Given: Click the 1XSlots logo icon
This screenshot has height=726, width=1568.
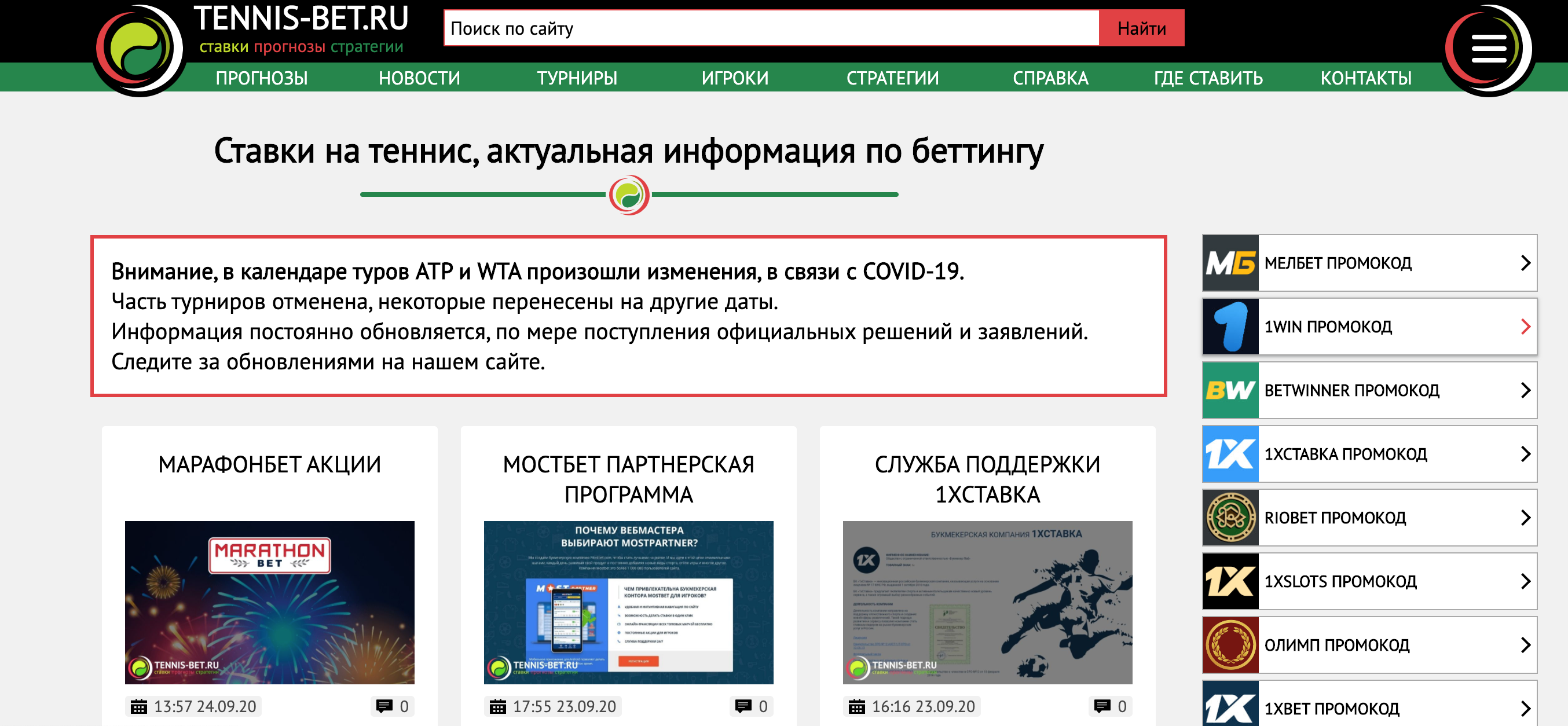Looking at the screenshot, I should [x=1230, y=581].
